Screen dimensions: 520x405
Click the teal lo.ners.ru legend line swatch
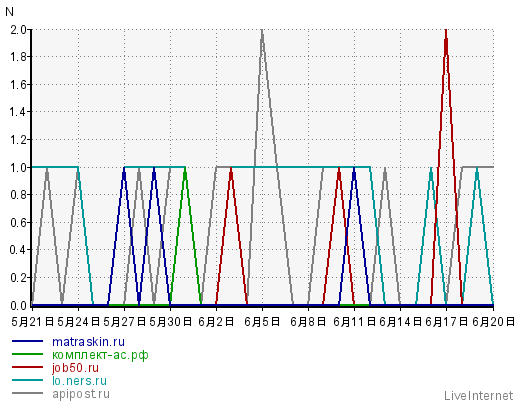pos(27,380)
